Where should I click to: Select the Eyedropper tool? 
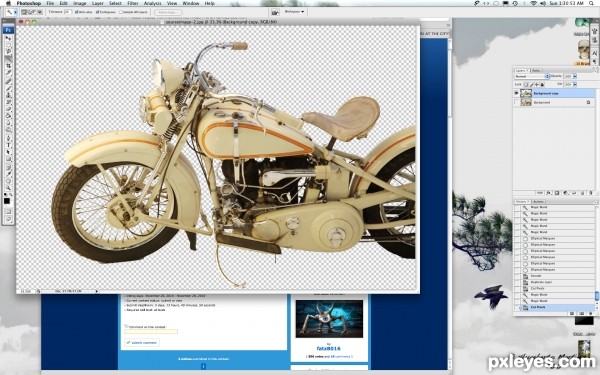click(8, 174)
